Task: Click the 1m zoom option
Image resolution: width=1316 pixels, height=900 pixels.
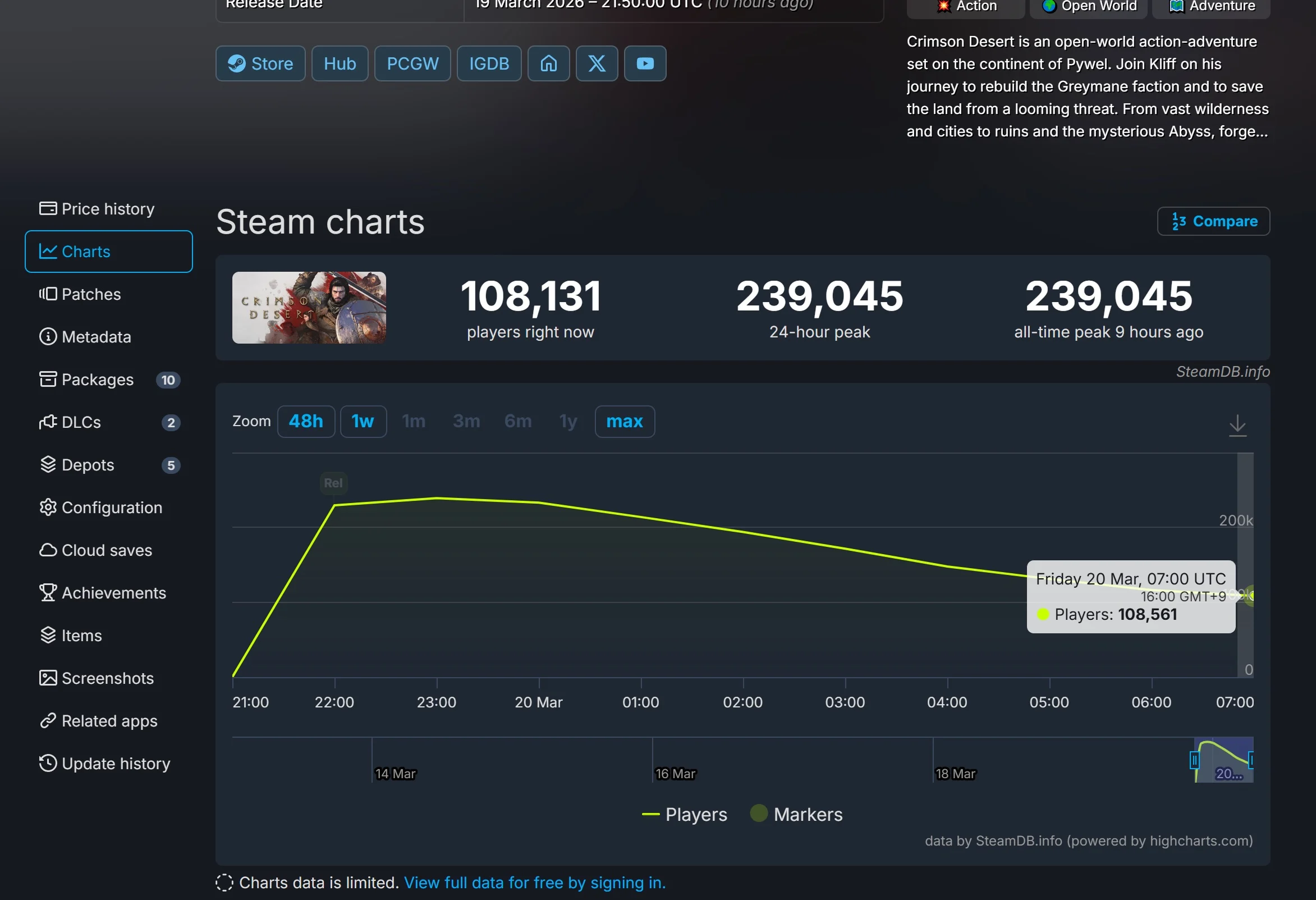Action: pyautogui.click(x=414, y=422)
